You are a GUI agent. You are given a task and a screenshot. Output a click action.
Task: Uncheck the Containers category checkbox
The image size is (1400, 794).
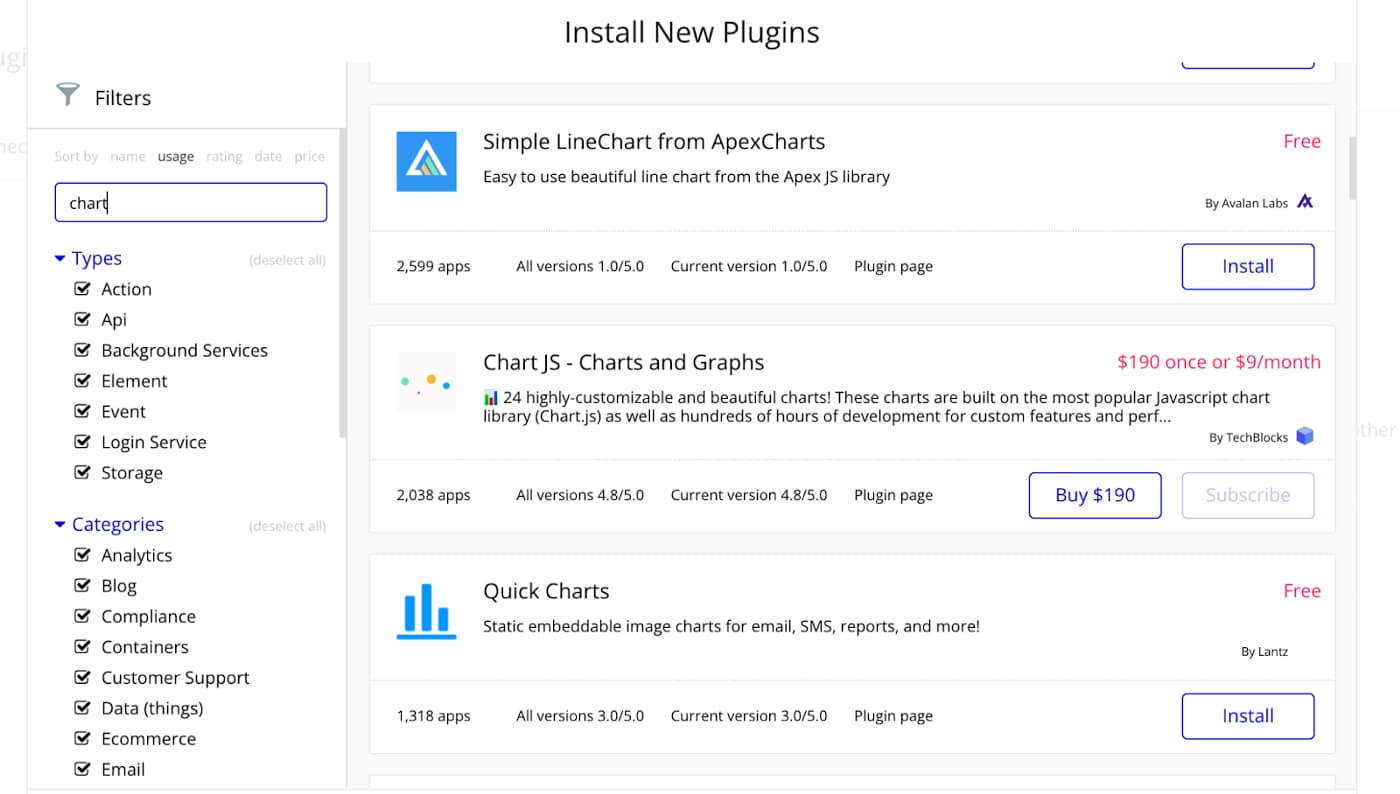[83, 647]
